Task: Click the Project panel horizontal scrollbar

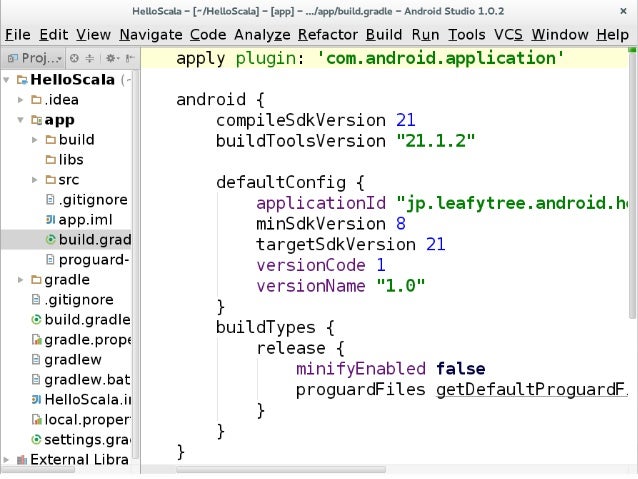Action: [38, 470]
